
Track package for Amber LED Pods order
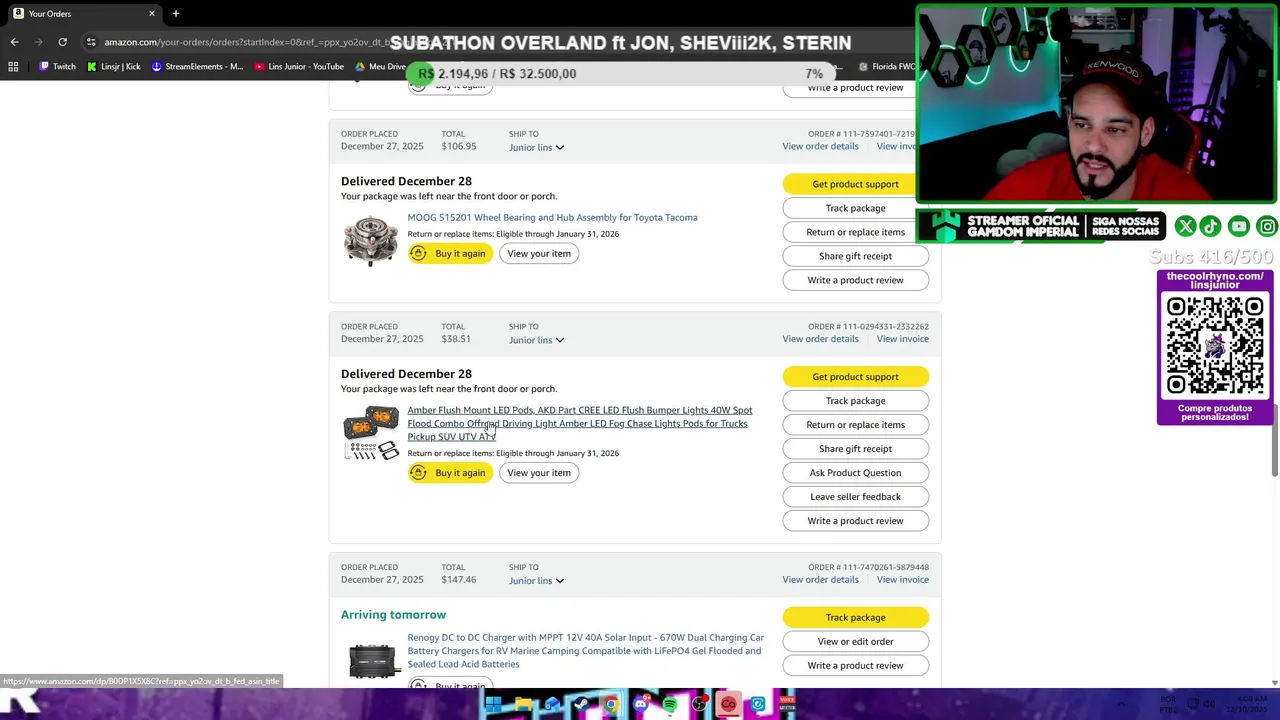[855, 401]
